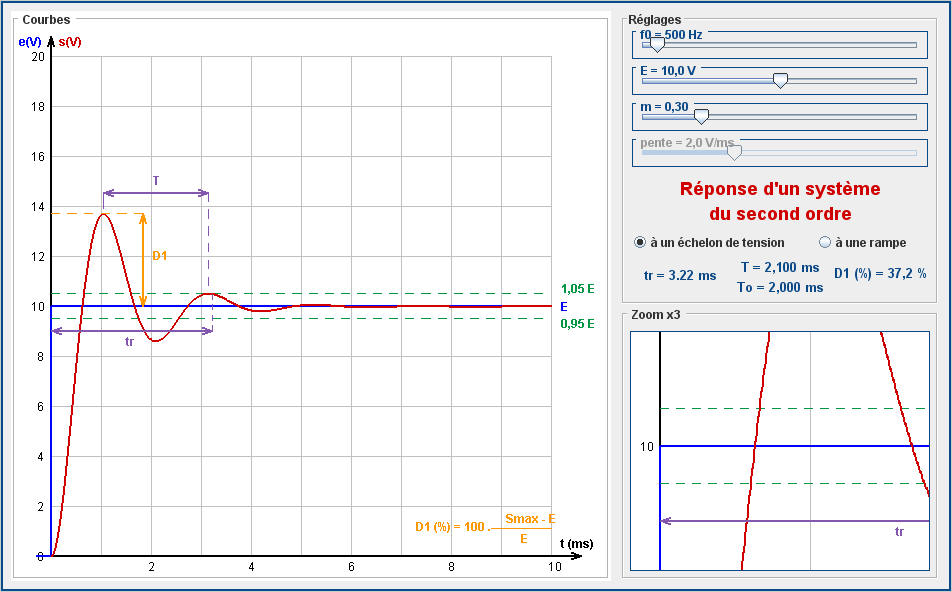Viewport: 952px width, 592px height.
Task: Click the m damping slider handle
Action: (701, 117)
